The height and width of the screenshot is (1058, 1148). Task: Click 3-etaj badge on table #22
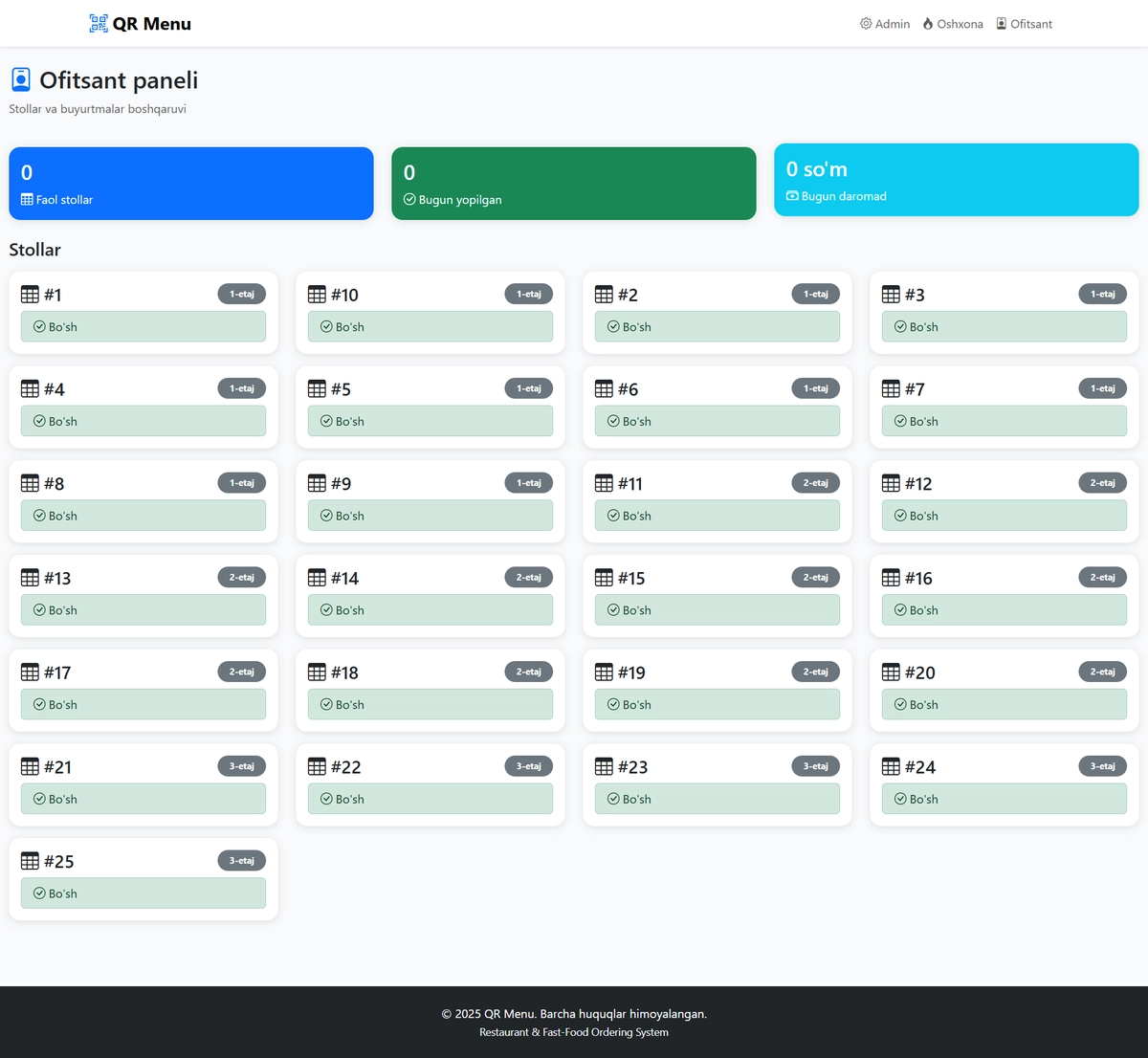tap(529, 766)
